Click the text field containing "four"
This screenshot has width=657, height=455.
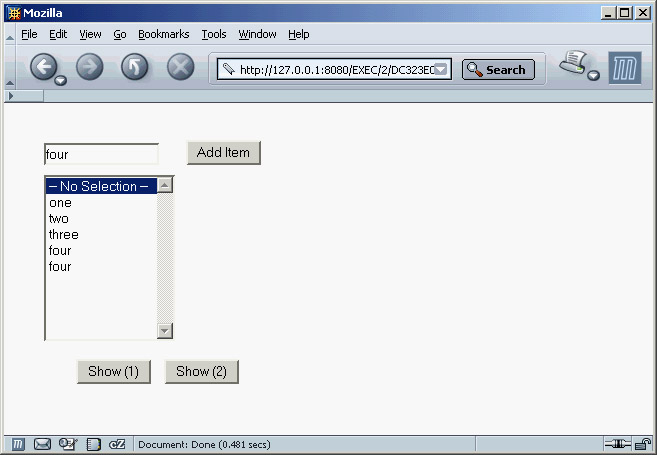(x=101, y=155)
